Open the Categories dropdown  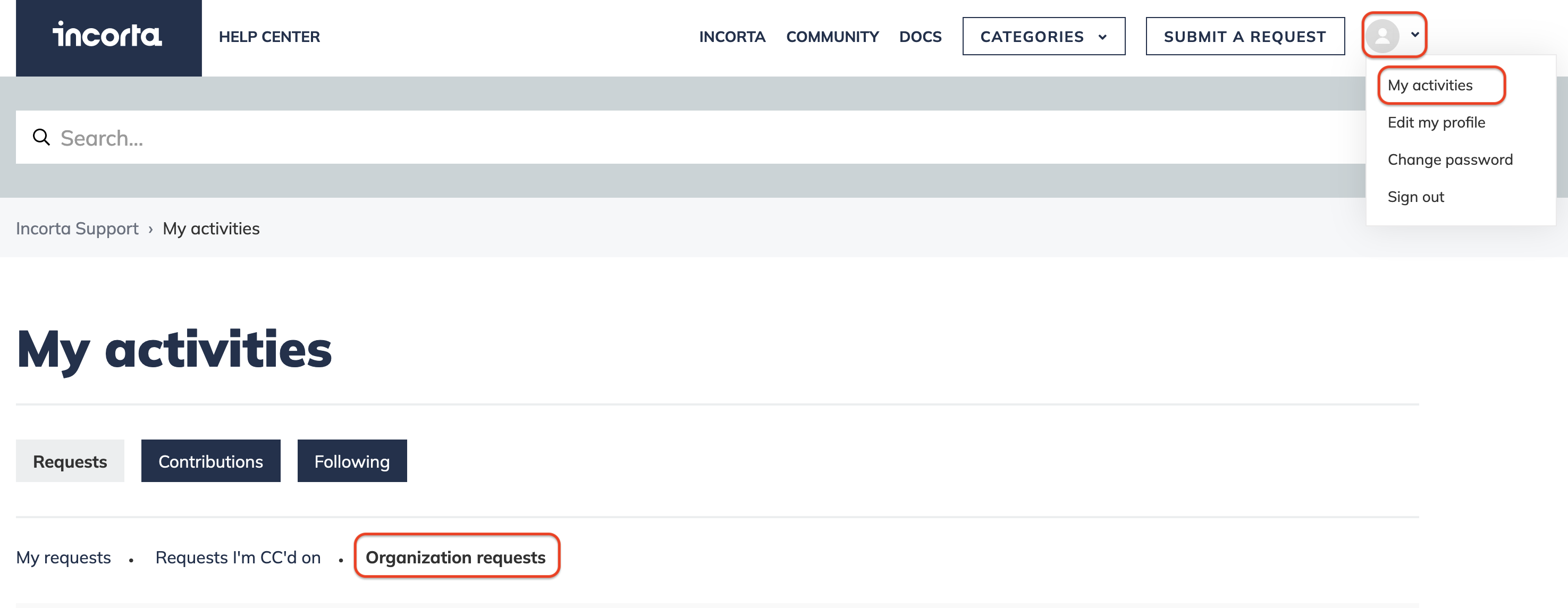[1043, 37]
